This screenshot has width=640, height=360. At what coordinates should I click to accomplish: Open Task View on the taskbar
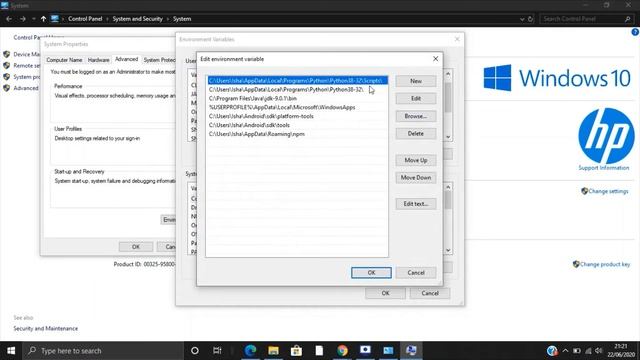[x=217, y=351]
